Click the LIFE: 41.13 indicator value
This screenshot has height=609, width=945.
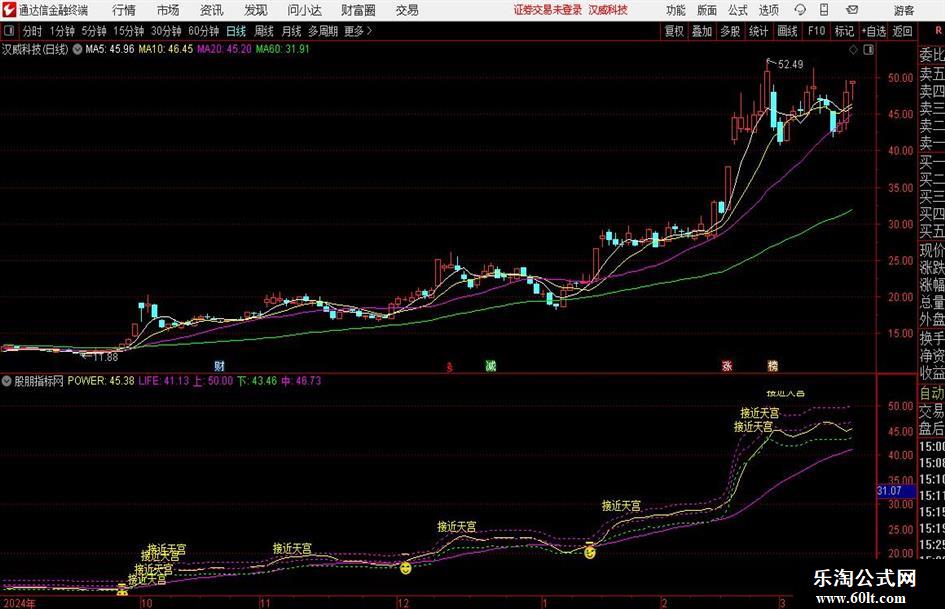[x=163, y=381]
